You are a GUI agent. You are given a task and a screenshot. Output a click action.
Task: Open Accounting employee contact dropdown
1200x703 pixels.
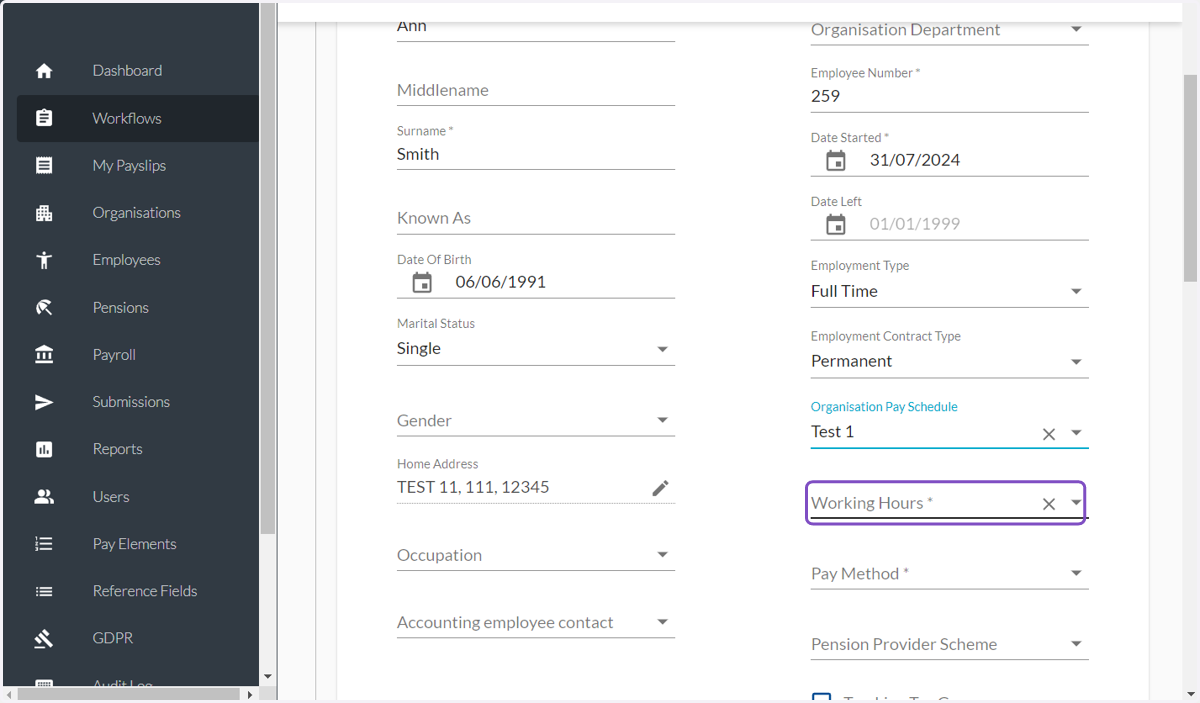click(662, 622)
